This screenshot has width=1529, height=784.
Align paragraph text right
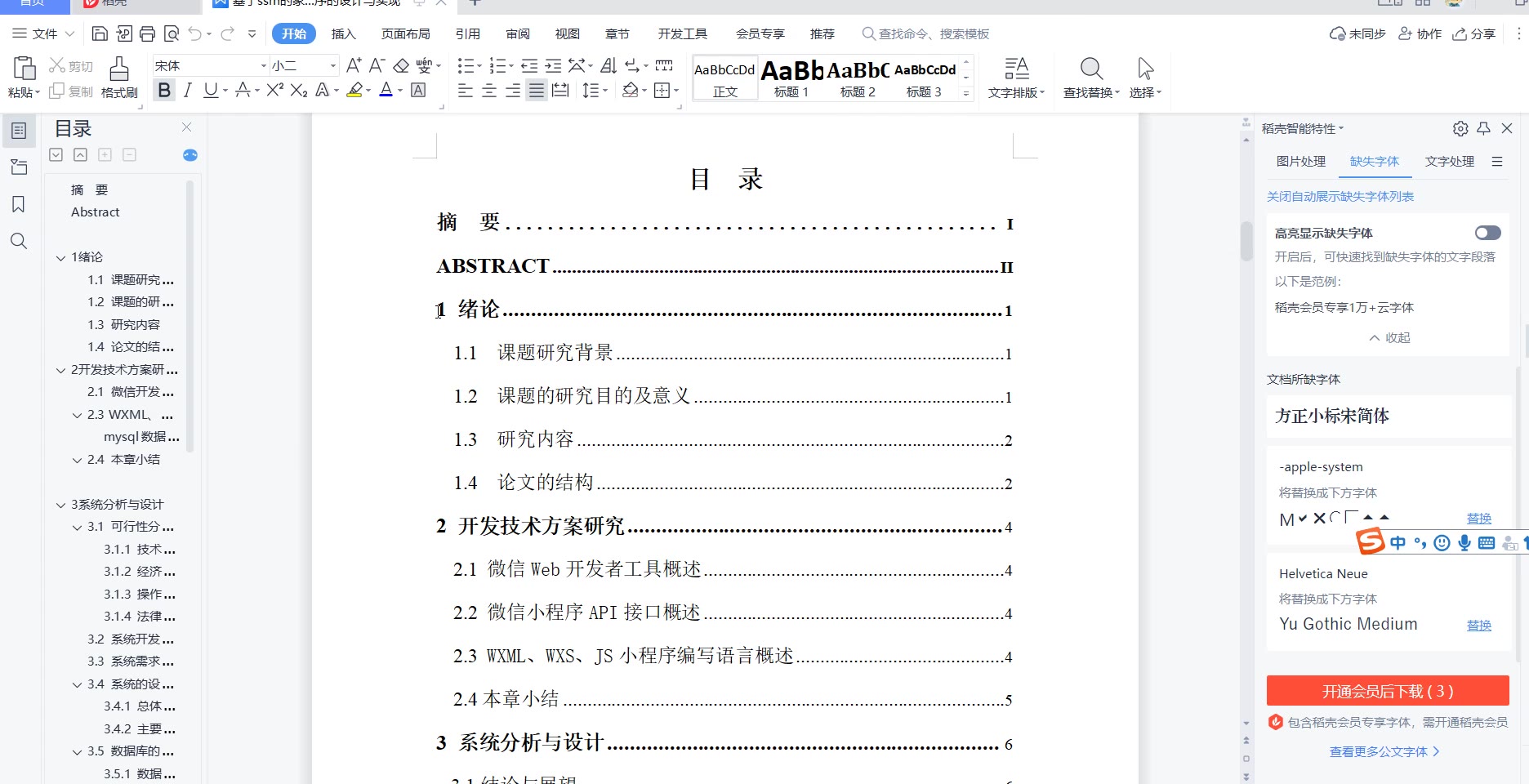[x=513, y=90]
